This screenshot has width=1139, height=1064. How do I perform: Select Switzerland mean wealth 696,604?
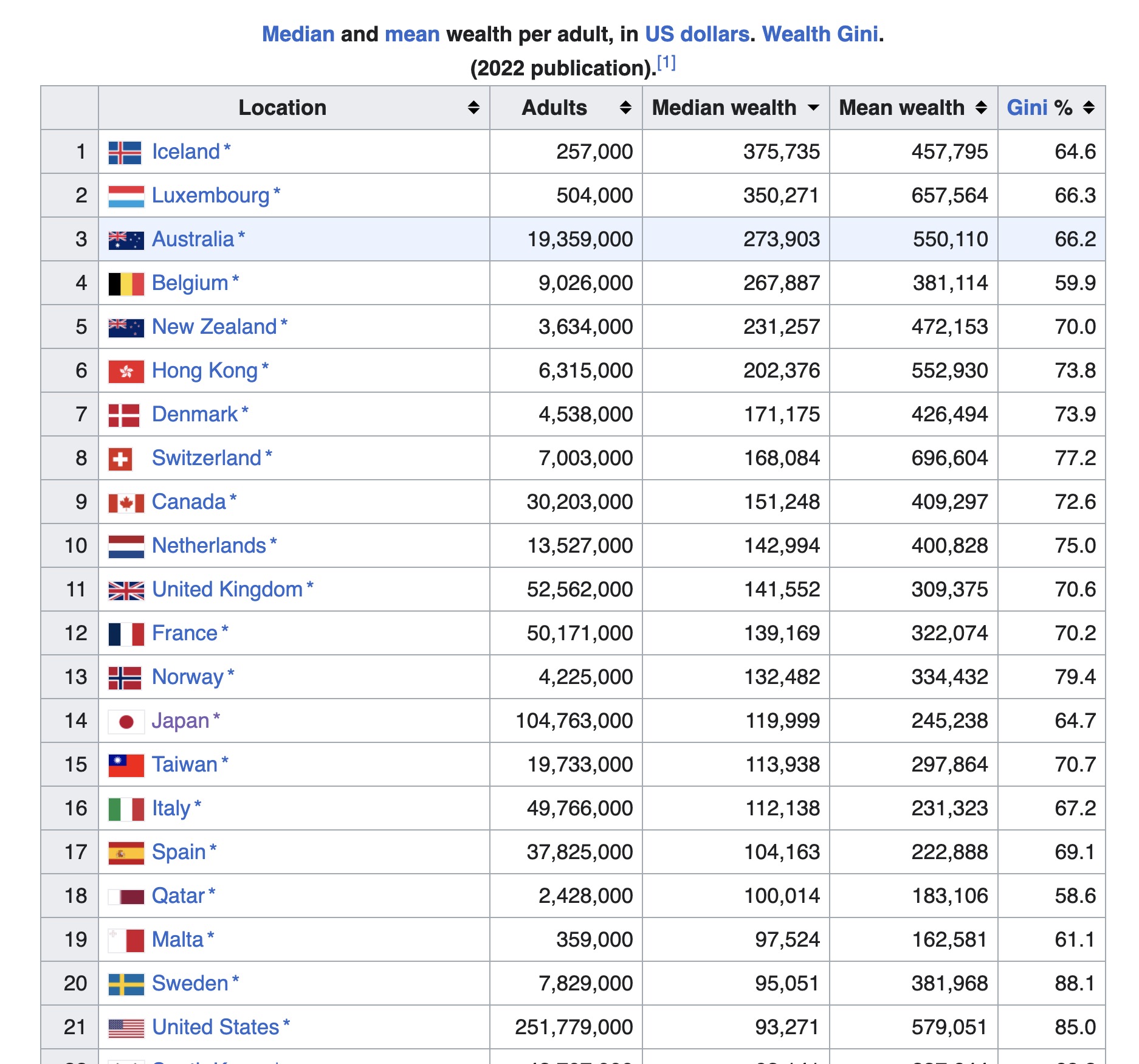click(x=950, y=458)
